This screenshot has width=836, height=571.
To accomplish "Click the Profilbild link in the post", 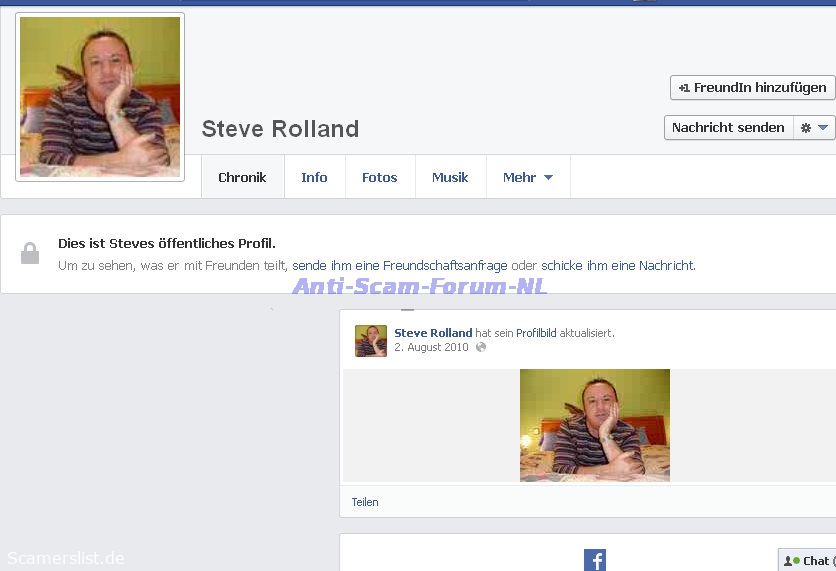I will [536, 333].
